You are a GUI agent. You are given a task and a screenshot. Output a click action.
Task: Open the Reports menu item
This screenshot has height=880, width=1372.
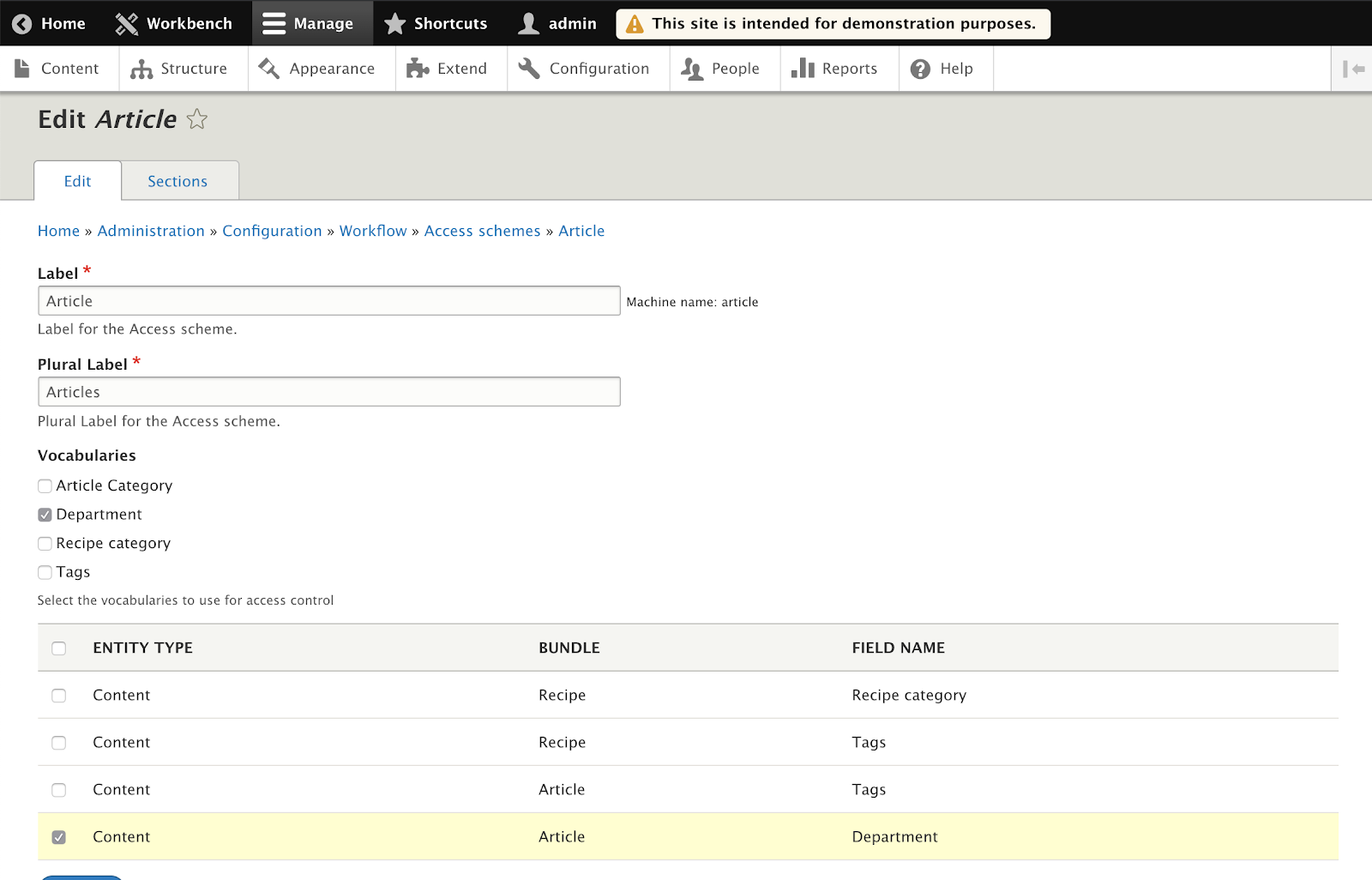point(839,69)
